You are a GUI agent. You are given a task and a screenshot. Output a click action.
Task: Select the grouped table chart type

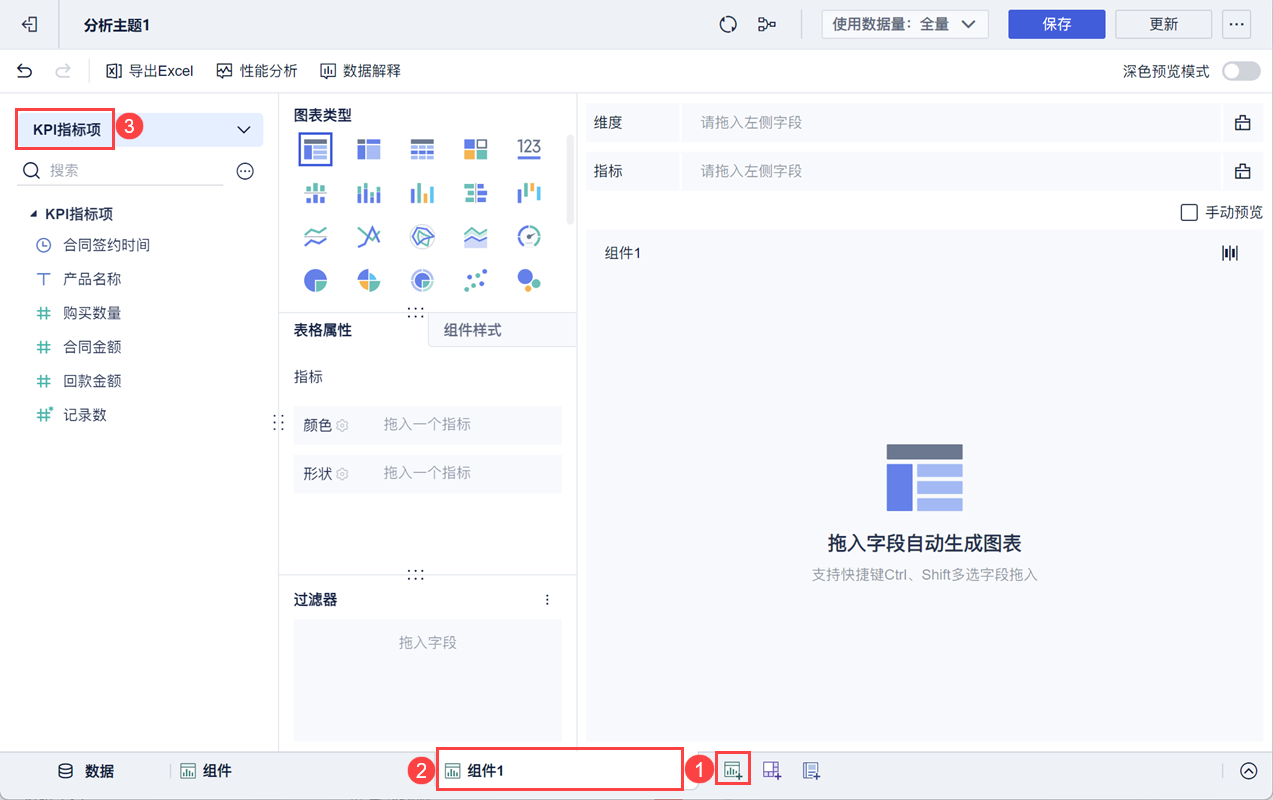(x=315, y=150)
